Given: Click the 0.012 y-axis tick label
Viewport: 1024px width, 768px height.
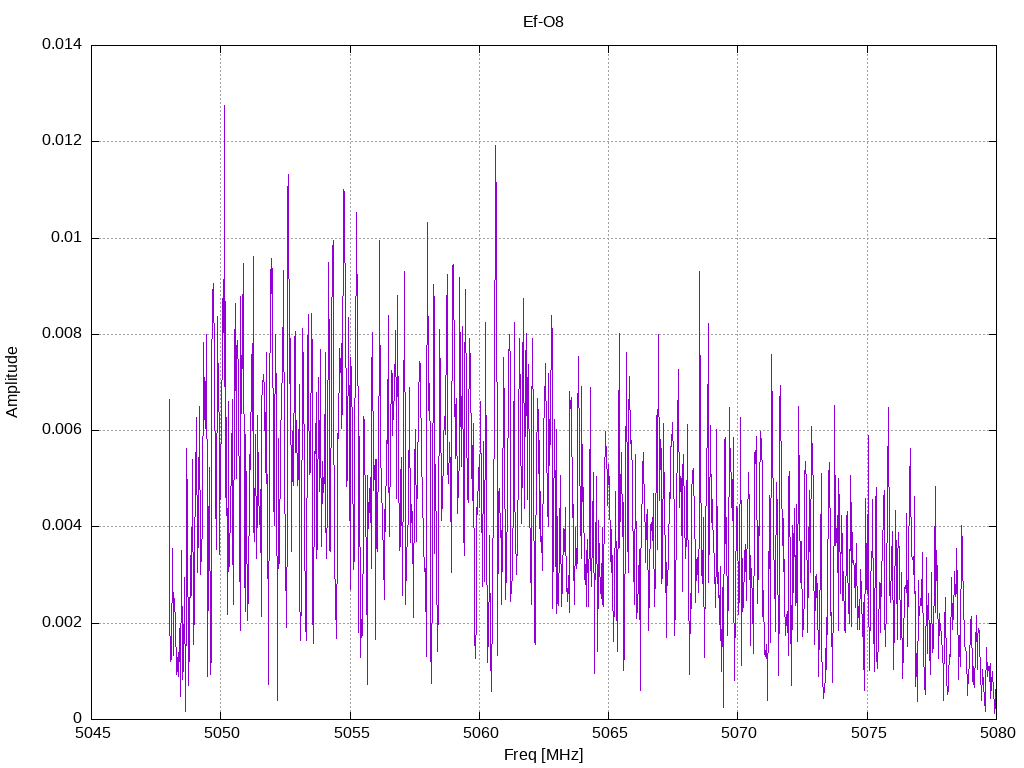Looking at the screenshot, I should tap(62, 140).
